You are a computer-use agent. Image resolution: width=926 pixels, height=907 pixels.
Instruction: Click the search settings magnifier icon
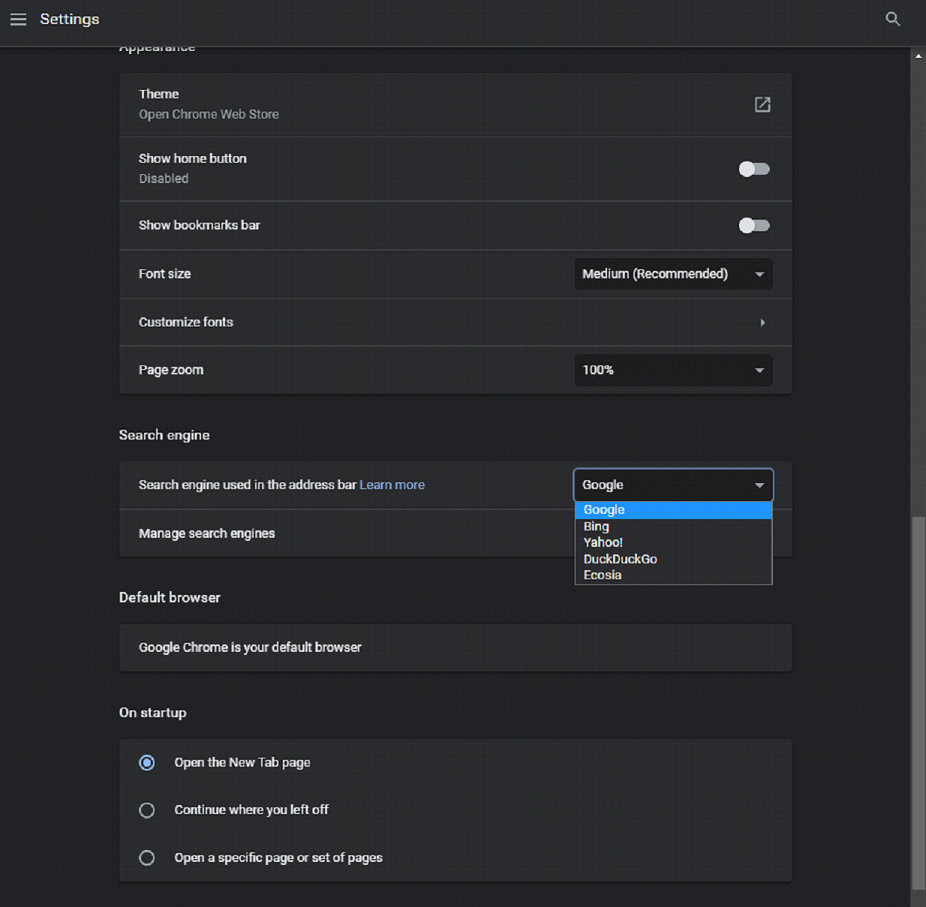[x=892, y=19]
